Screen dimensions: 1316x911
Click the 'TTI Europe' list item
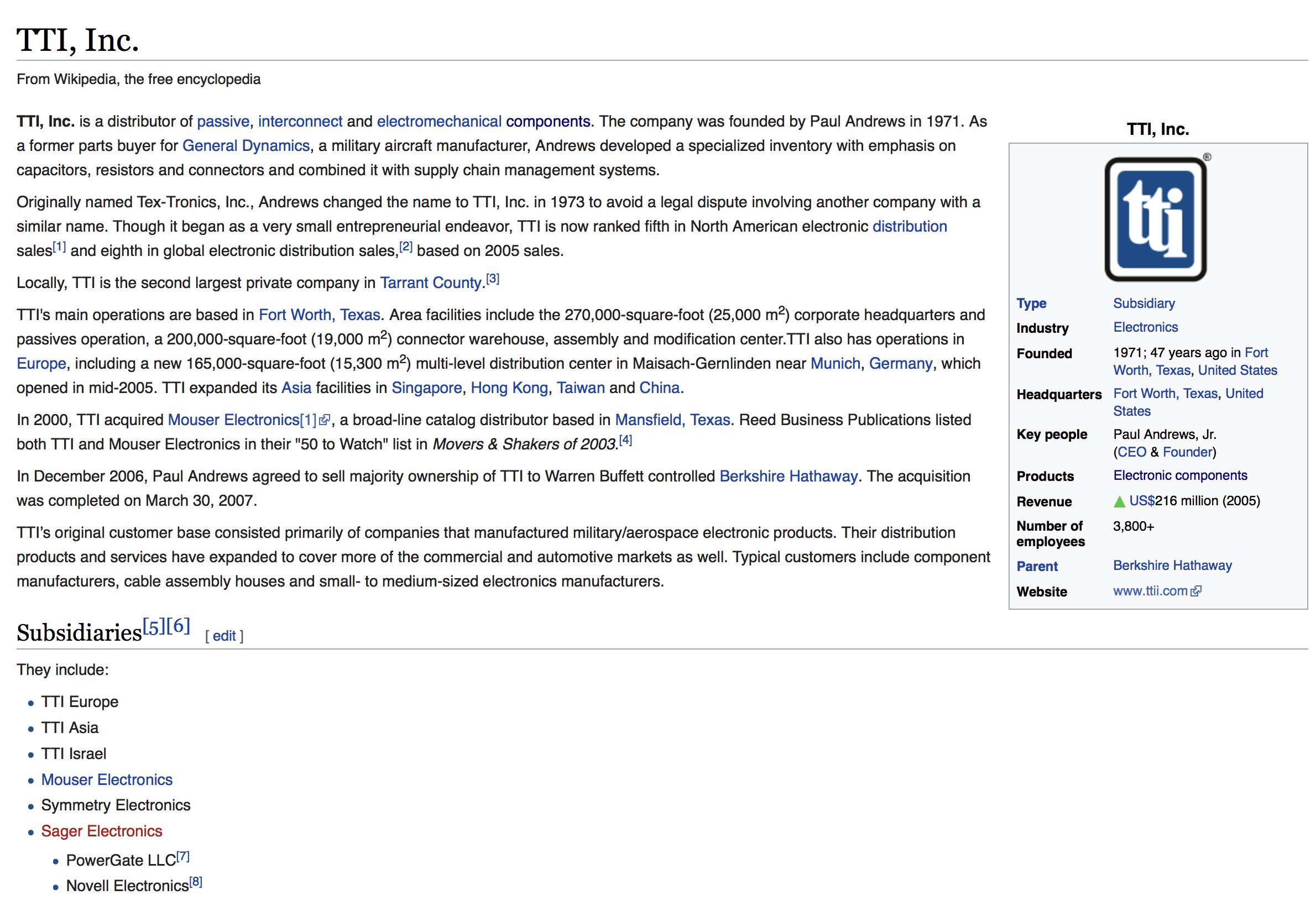click(x=80, y=702)
